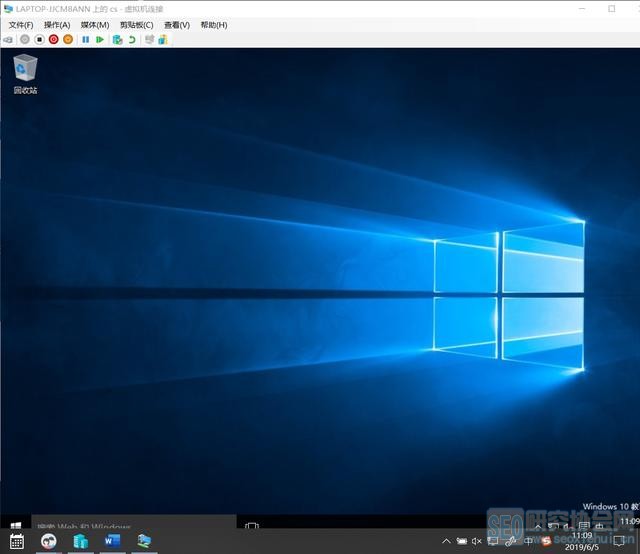Viewport: 640px width, 554px height.
Task: Open the guest VM Start button
Action: 16,525
